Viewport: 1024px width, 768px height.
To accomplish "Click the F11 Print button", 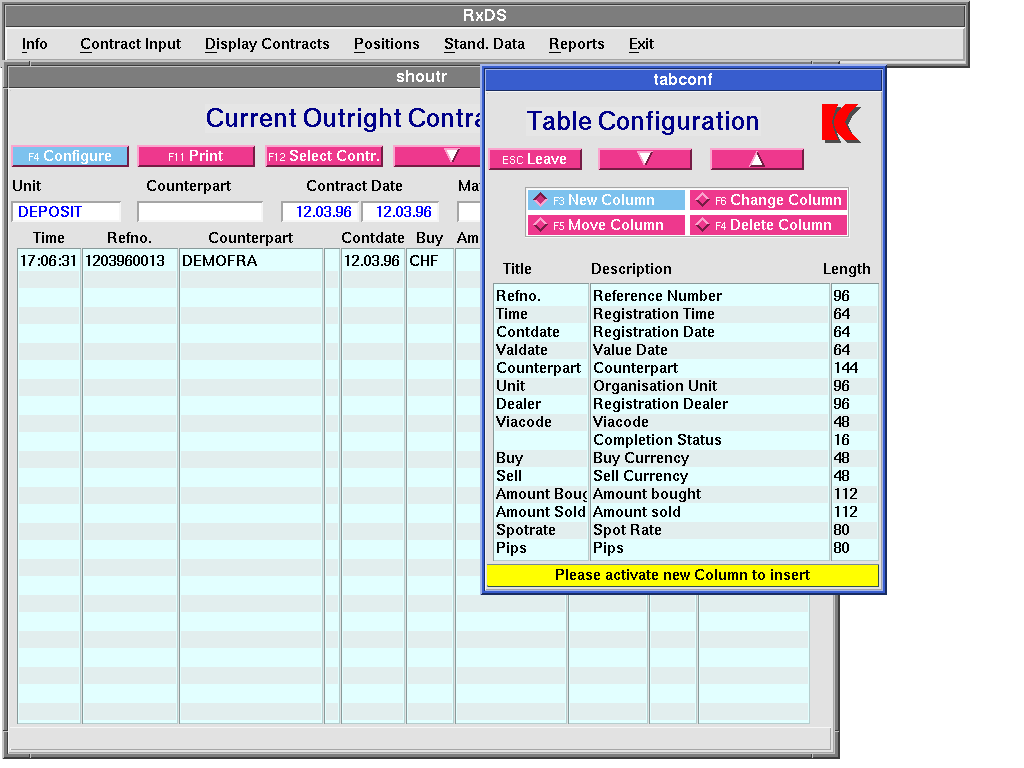I will 196,156.
